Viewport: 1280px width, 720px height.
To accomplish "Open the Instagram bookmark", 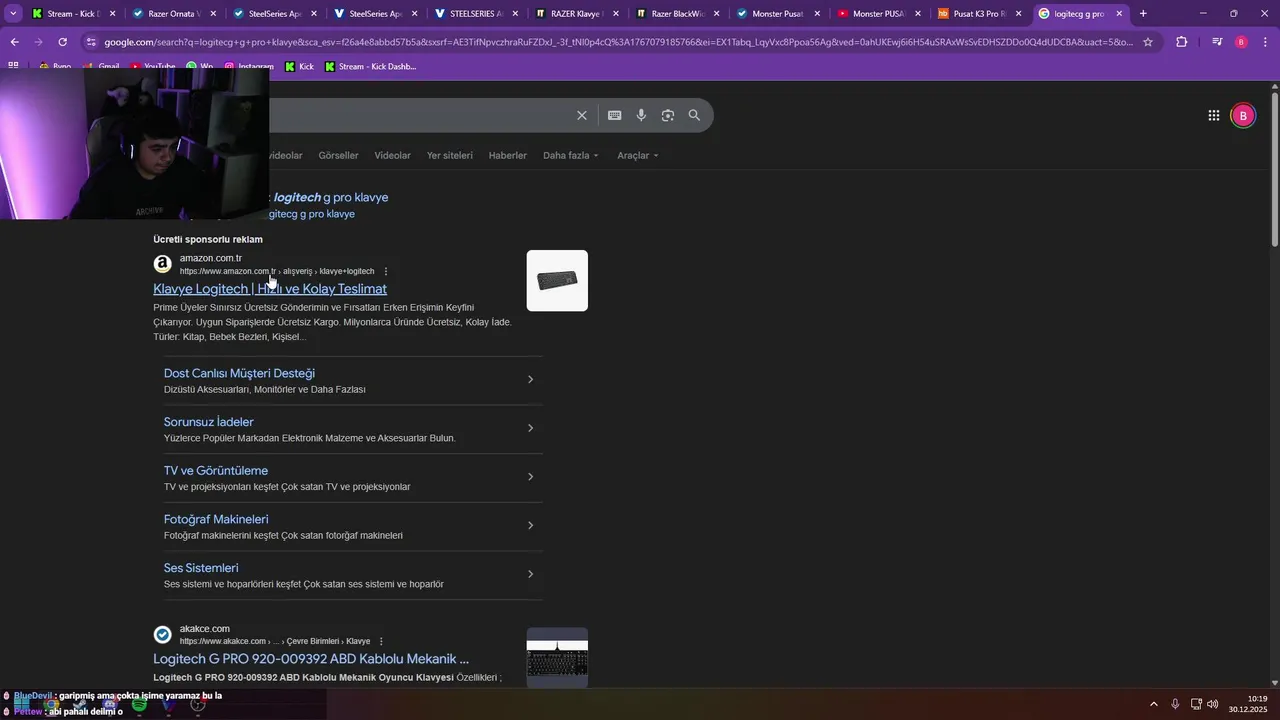I will tap(249, 66).
